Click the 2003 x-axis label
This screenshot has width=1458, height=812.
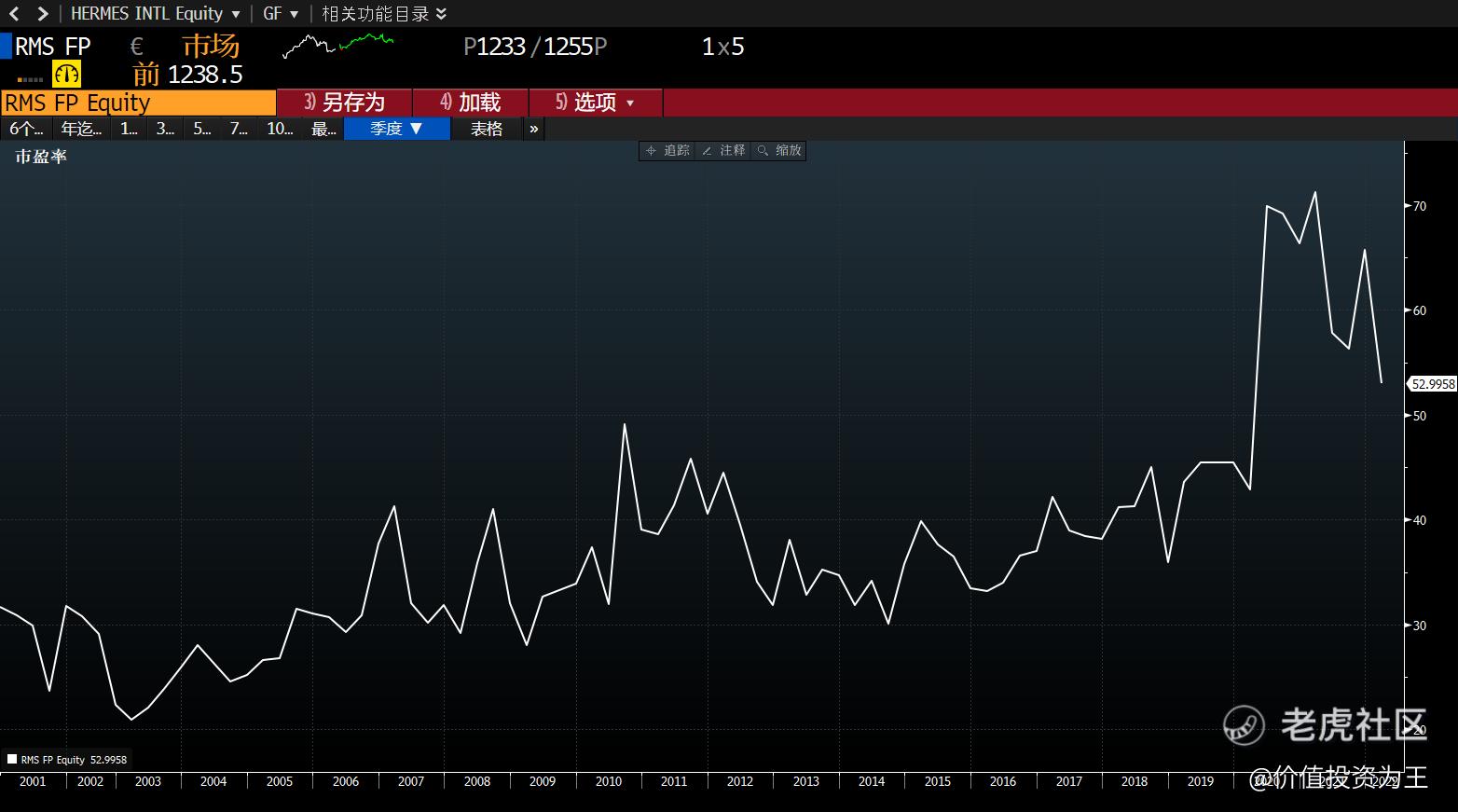(x=148, y=781)
